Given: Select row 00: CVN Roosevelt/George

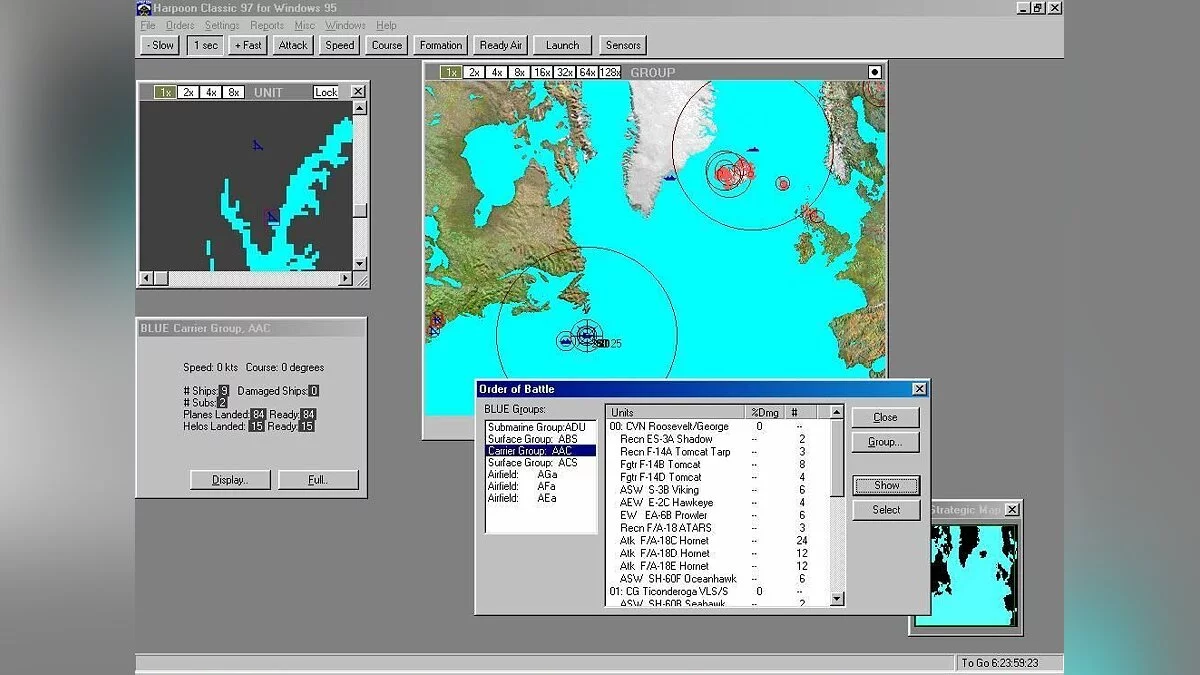Looking at the screenshot, I should [717, 427].
